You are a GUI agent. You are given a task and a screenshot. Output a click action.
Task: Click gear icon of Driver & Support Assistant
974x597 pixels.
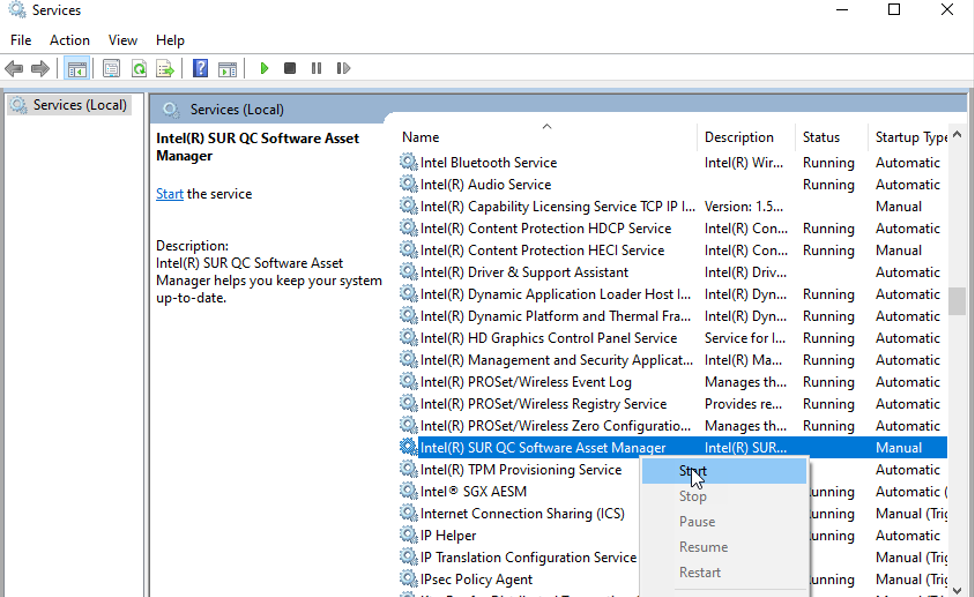pyautogui.click(x=408, y=271)
